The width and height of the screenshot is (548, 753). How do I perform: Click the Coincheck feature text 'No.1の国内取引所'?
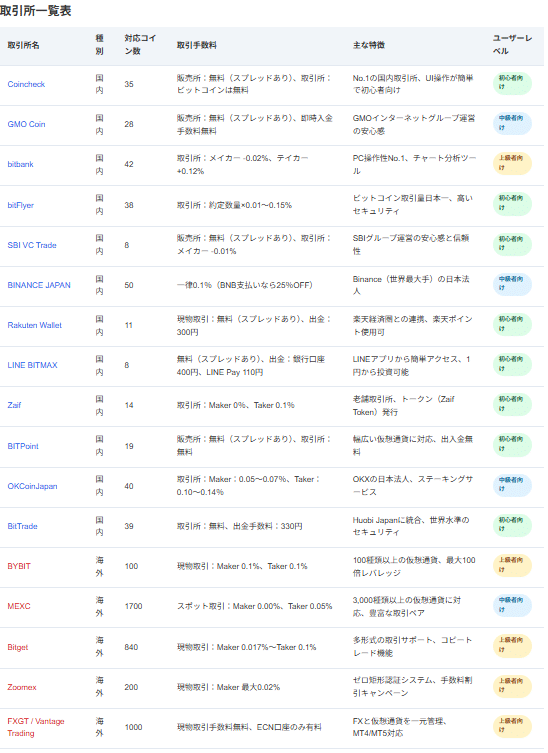384,78
